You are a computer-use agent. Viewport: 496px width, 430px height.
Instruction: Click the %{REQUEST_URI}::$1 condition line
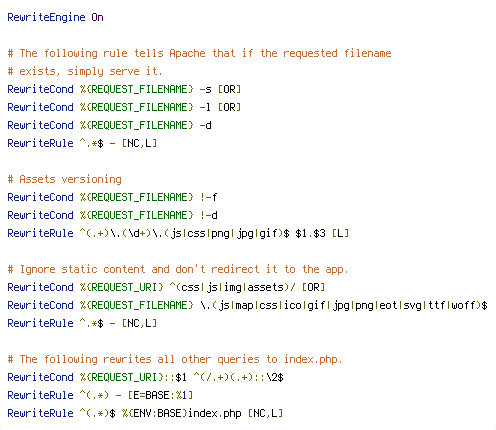tap(145, 377)
